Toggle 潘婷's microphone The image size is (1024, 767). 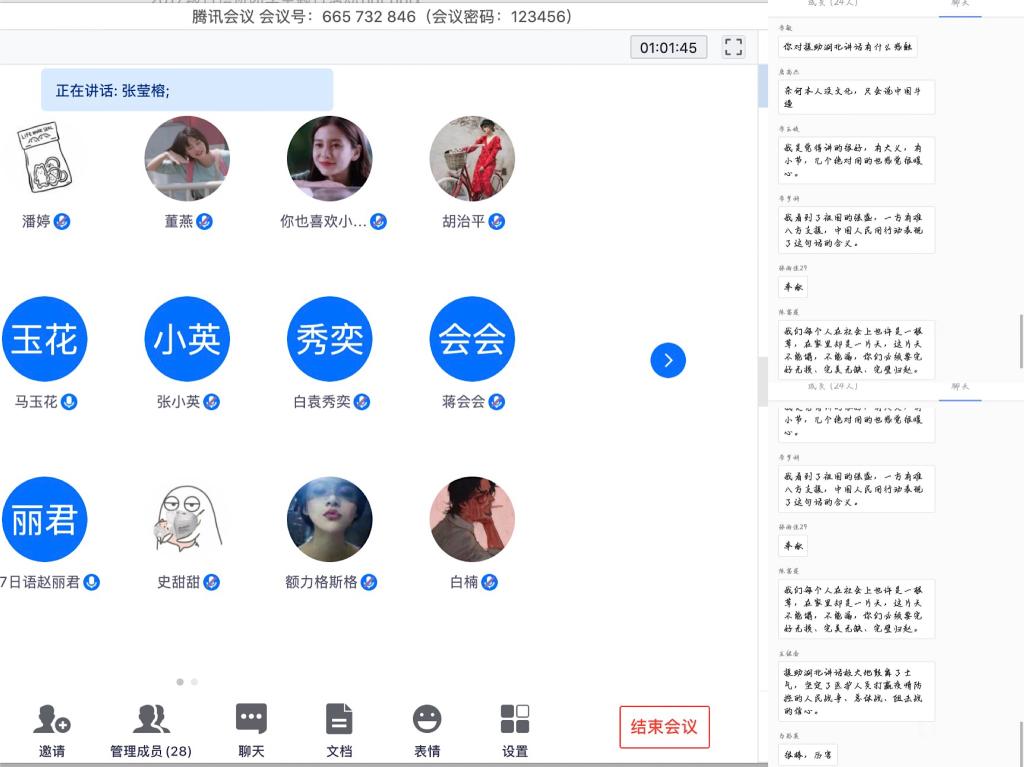(62, 221)
